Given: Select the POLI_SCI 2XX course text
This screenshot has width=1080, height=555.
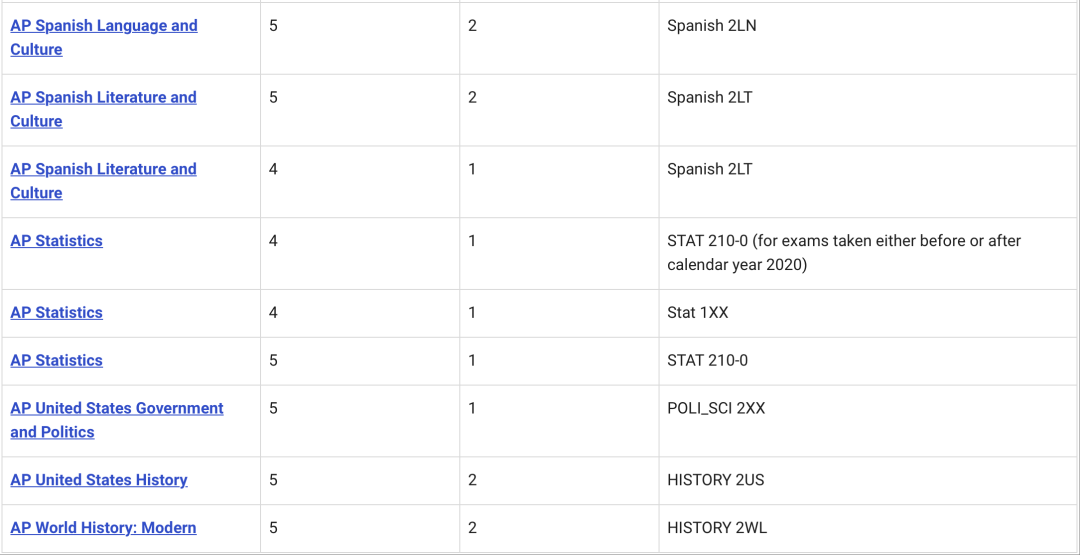Looking at the screenshot, I should tap(716, 408).
